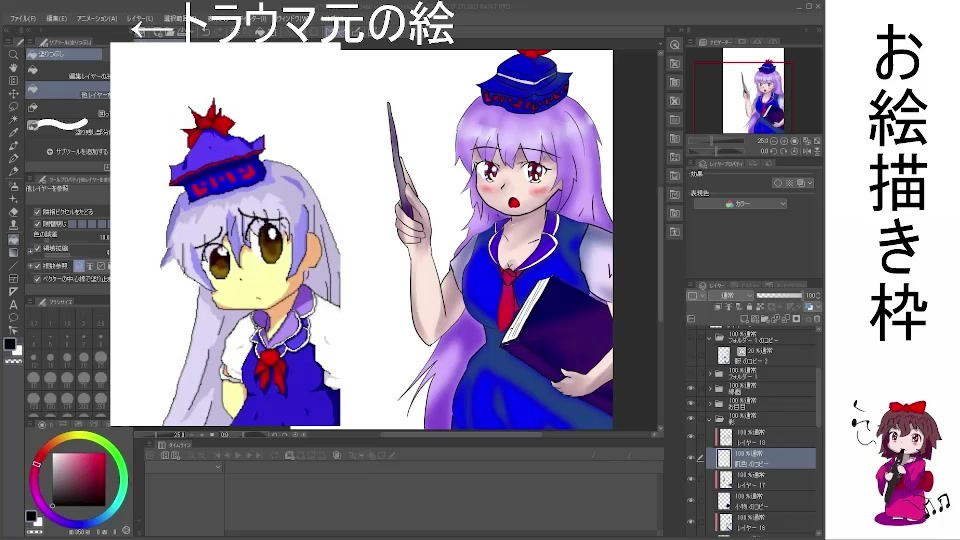Click サブツールを追加する button
The height and width of the screenshot is (540, 960).
77,151
